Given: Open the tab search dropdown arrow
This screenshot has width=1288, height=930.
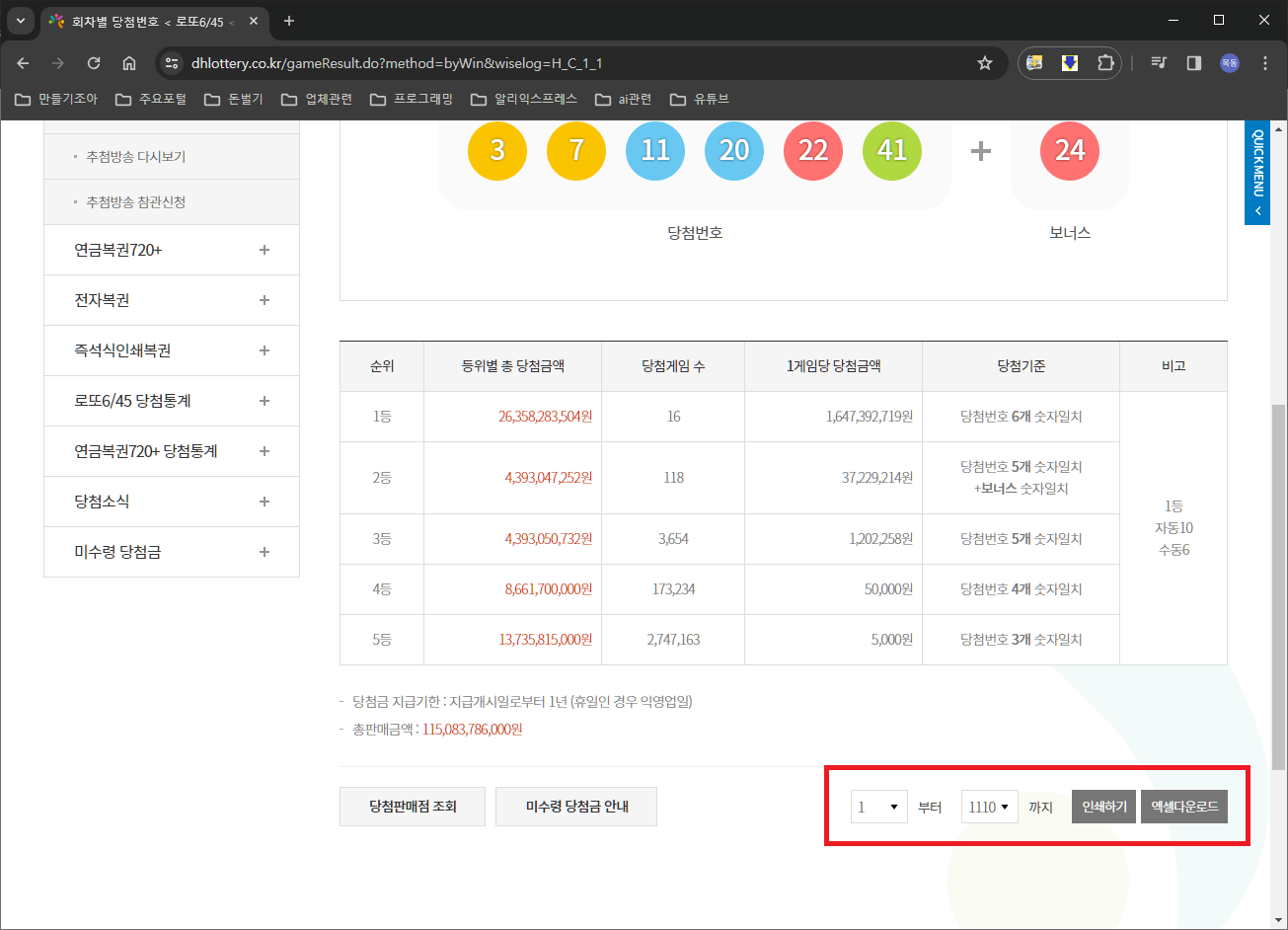Looking at the screenshot, I should 21,21.
